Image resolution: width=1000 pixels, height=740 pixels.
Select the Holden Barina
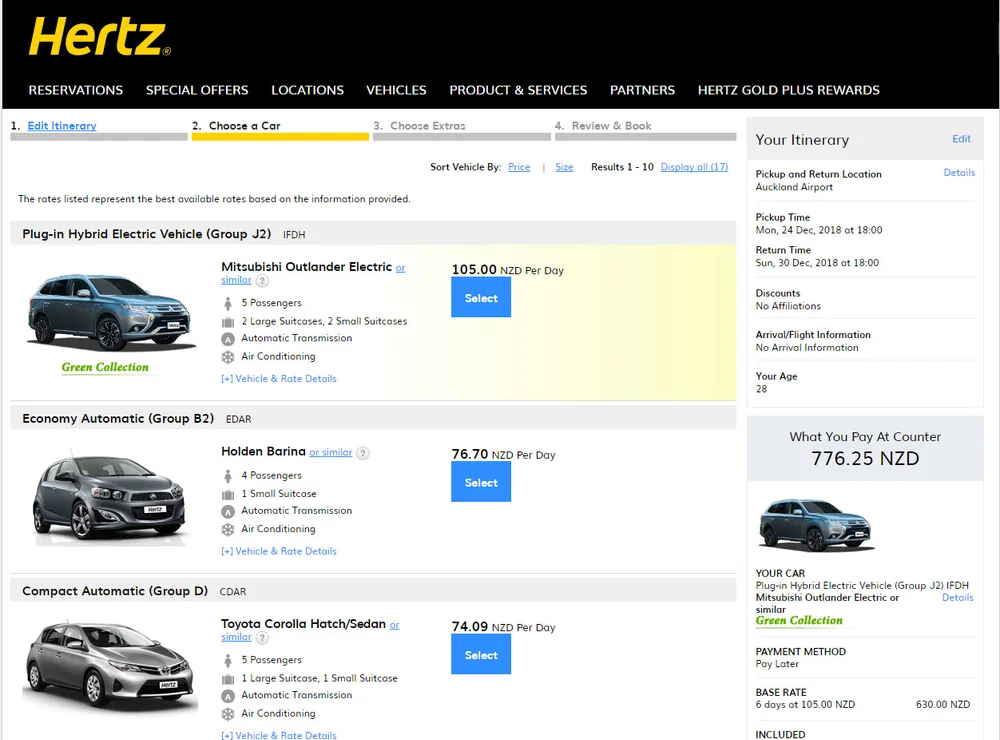point(481,483)
